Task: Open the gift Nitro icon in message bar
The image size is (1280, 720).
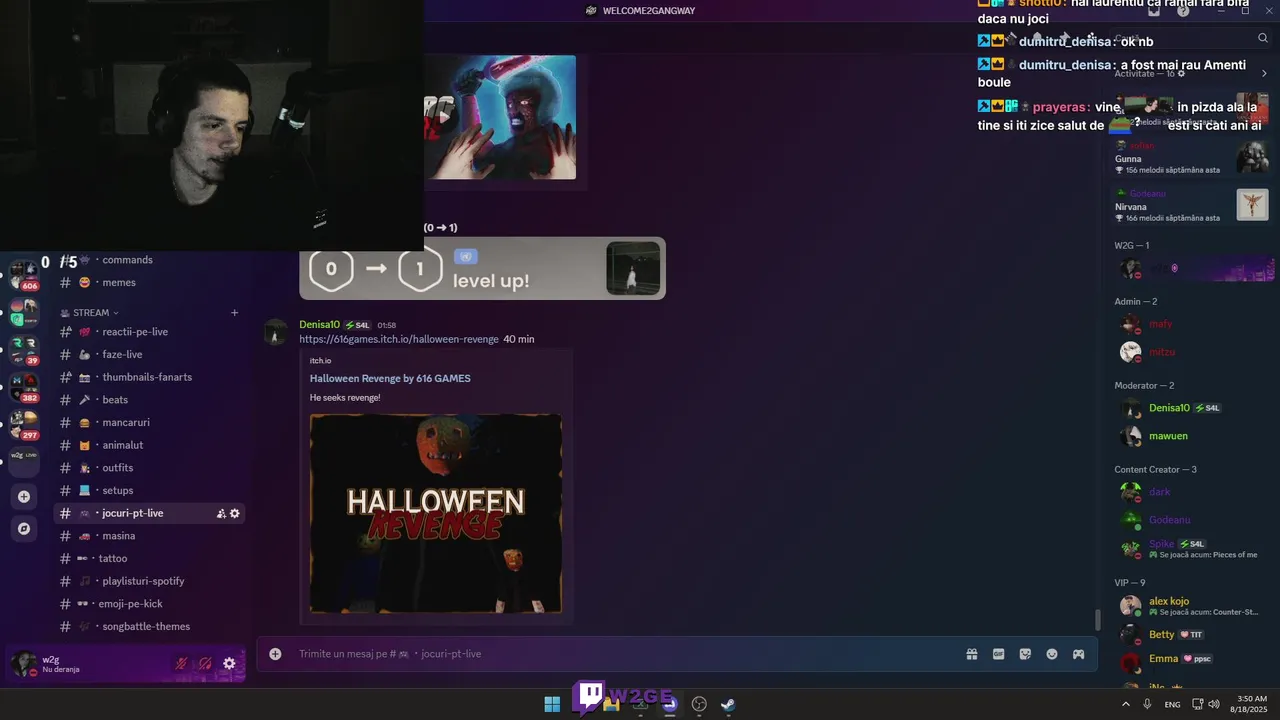Action: 971,654
